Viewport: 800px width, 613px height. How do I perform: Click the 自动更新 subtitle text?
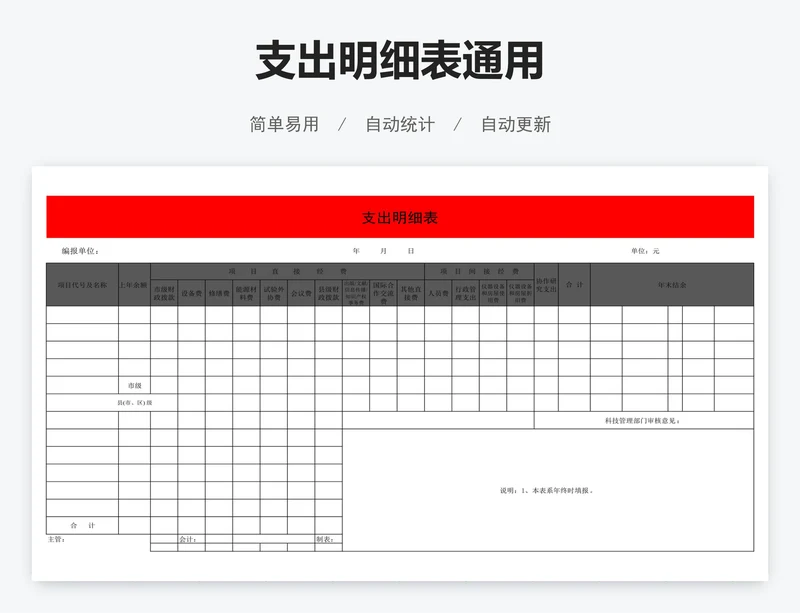pos(516,125)
